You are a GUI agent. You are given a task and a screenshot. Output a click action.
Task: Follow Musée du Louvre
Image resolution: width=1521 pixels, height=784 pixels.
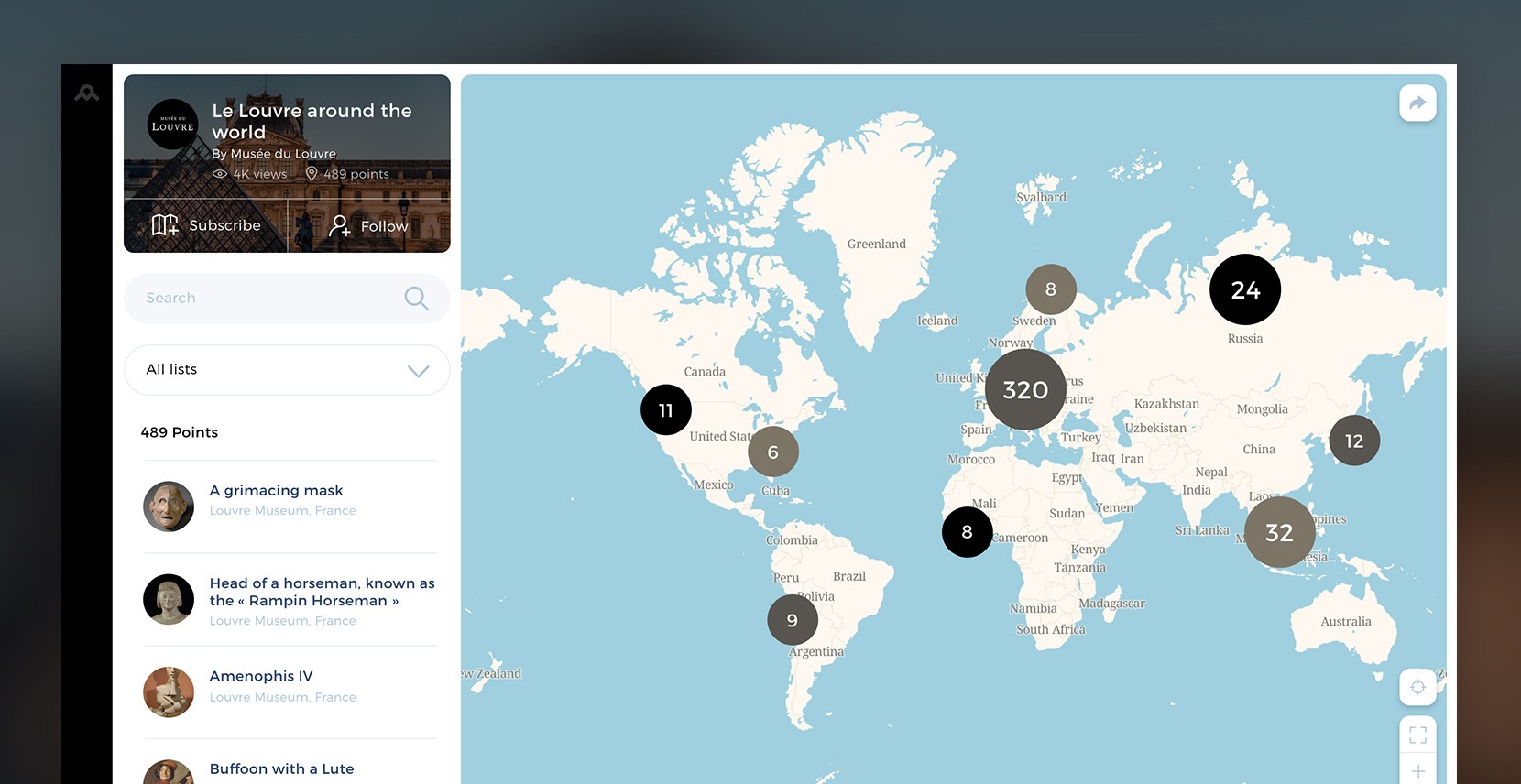pos(368,225)
